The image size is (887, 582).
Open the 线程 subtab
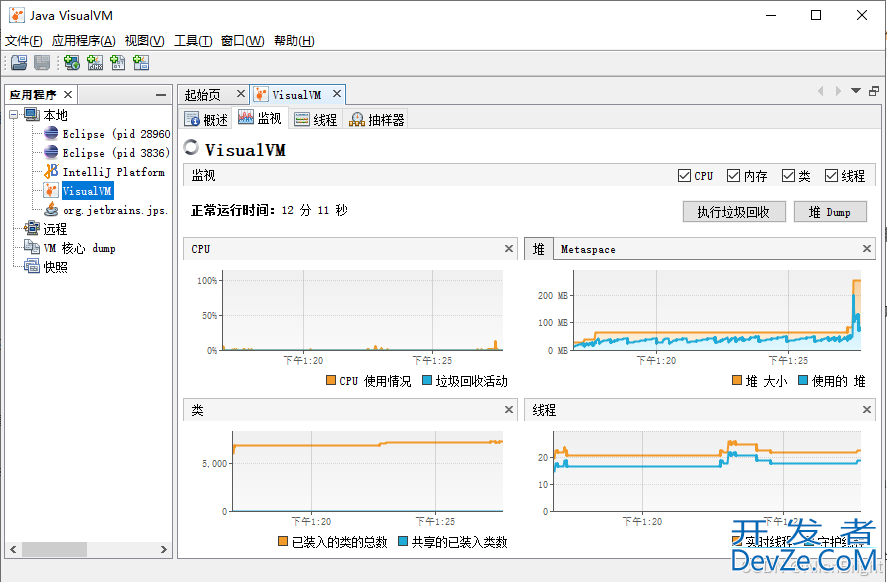pos(316,119)
